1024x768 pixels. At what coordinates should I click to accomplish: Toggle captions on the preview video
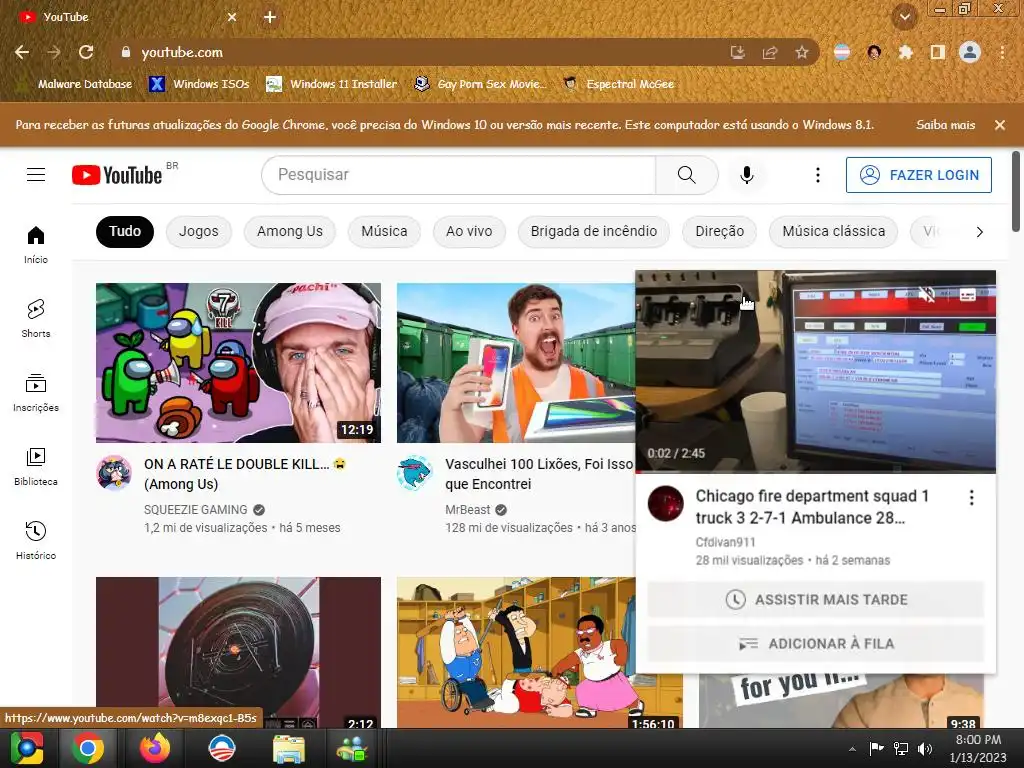967,295
